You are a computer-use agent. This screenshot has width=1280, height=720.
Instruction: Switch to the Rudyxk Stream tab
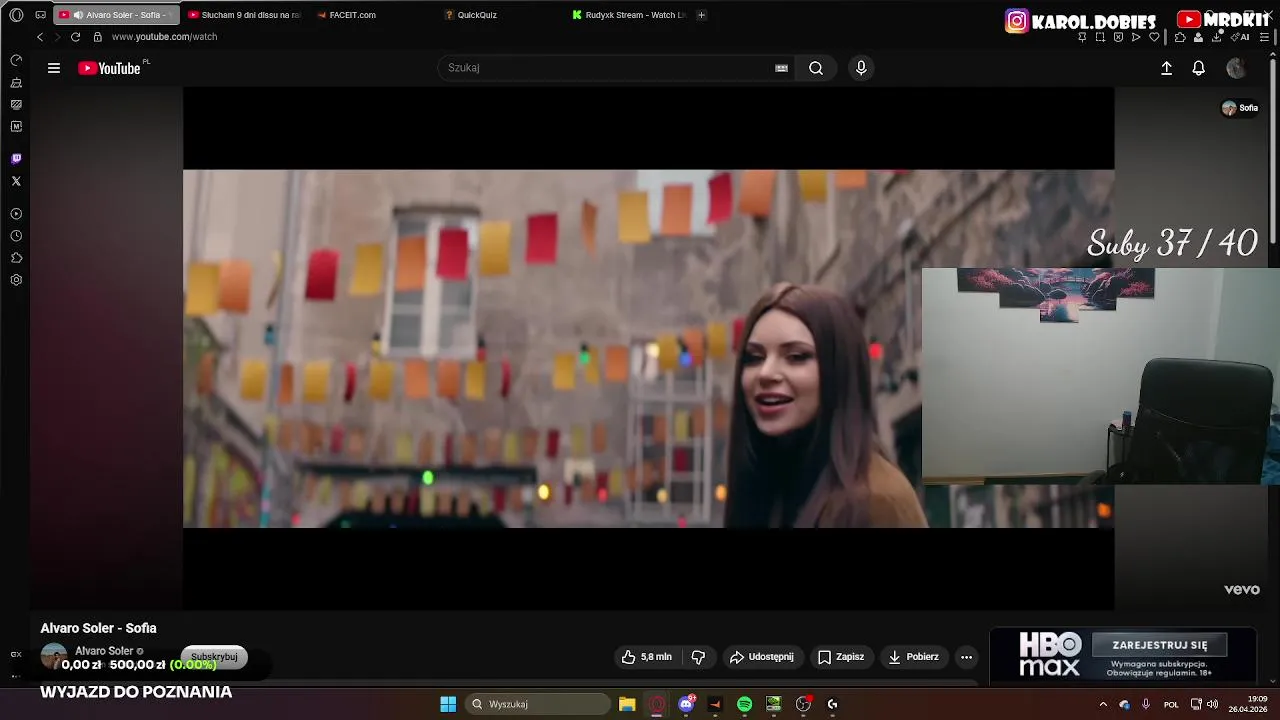click(x=628, y=15)
